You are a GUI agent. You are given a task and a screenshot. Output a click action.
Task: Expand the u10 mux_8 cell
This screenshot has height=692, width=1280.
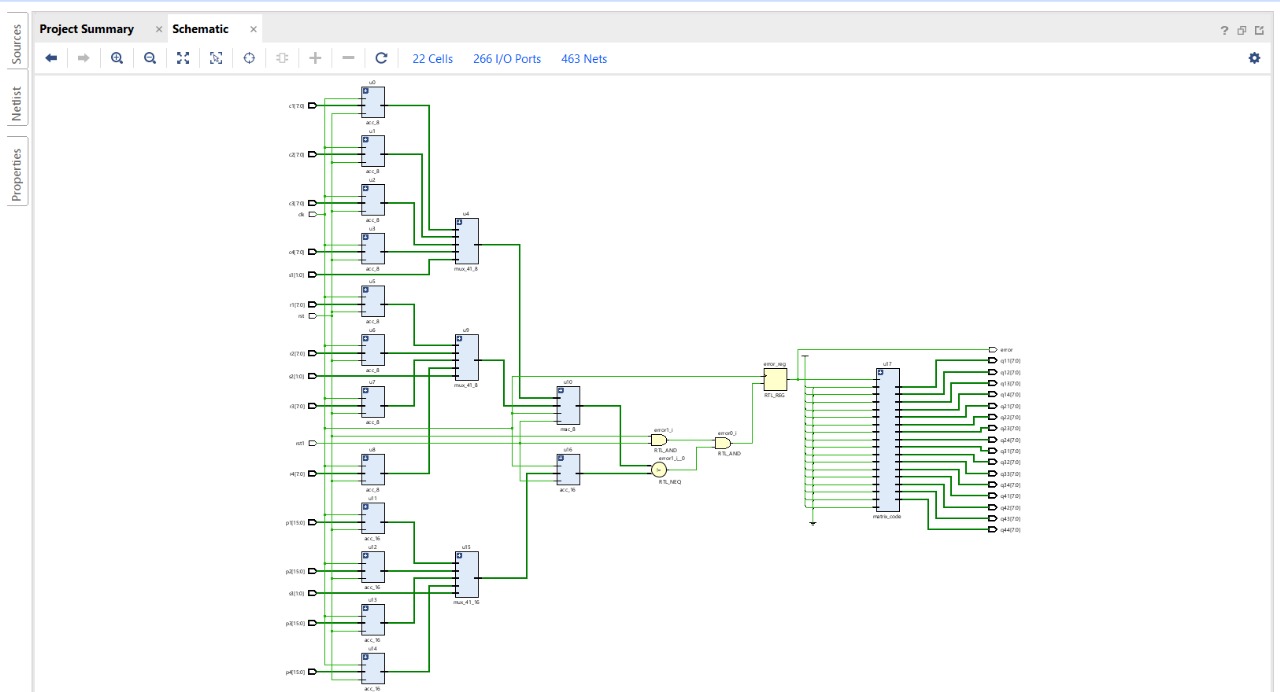point(561,390)
